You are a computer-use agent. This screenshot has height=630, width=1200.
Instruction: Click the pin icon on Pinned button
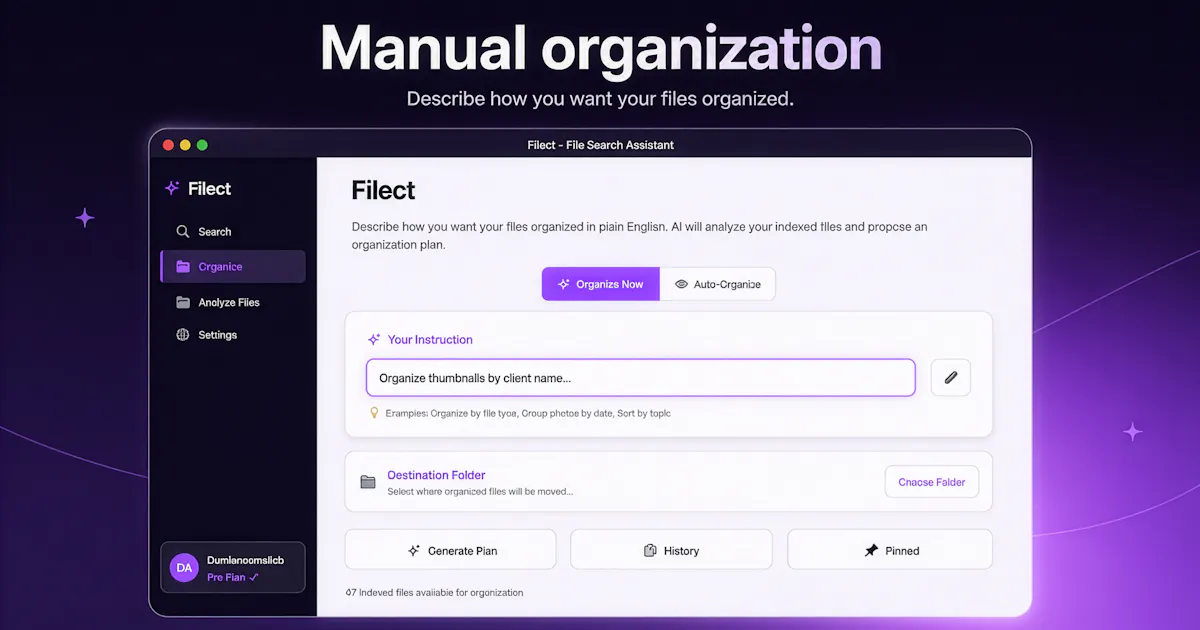[x=870, y=550]
